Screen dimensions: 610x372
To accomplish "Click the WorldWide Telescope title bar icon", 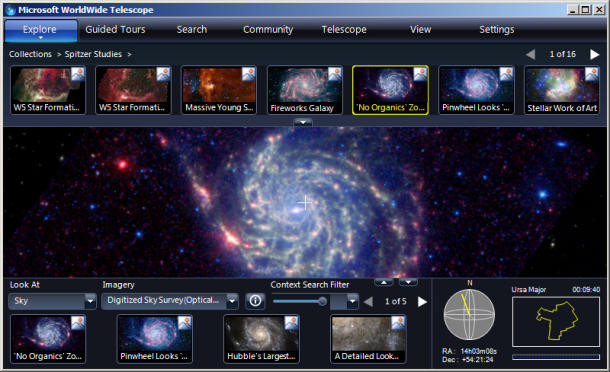I will (11, 11).
